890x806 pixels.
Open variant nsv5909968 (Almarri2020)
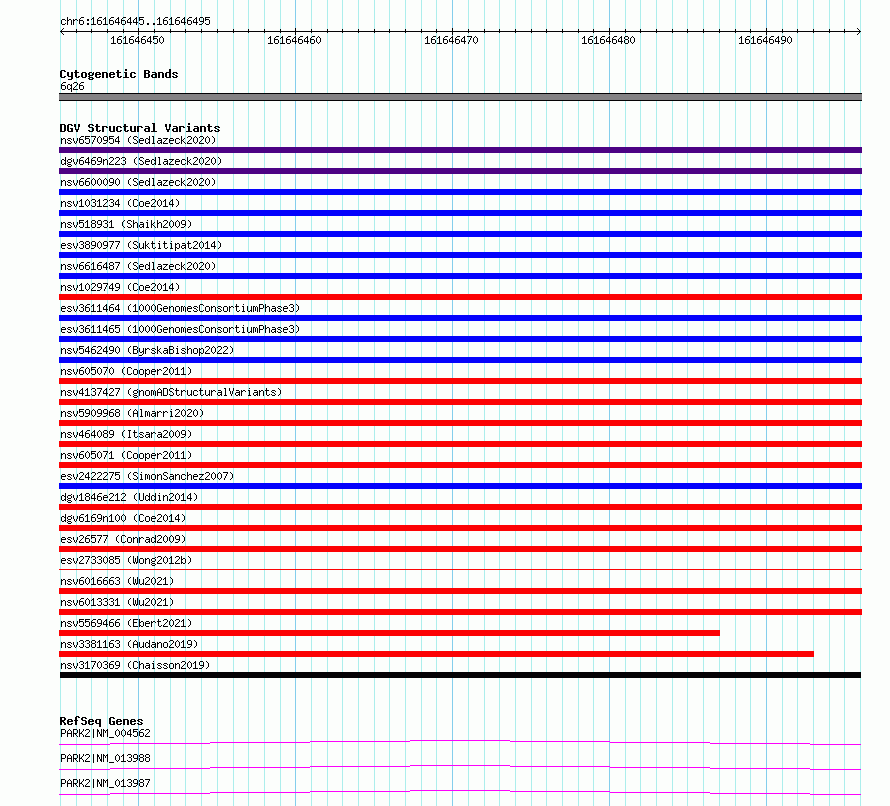coord(132,413)
